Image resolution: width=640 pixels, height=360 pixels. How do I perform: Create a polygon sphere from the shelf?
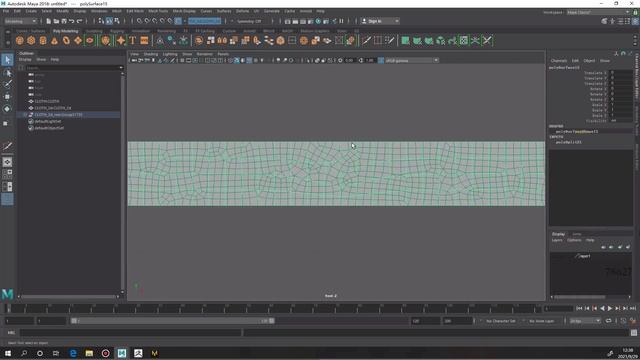click(x=20, y=40)
